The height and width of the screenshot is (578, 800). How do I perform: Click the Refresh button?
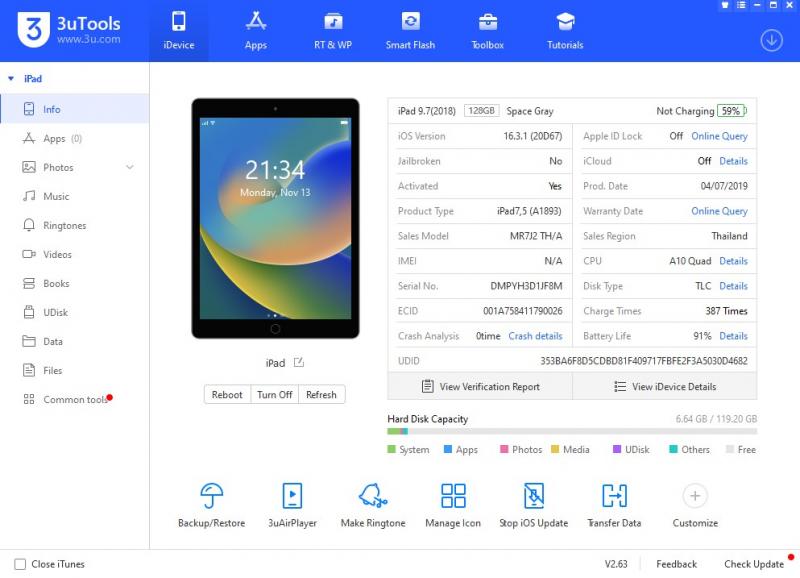(x=321, y=394)
